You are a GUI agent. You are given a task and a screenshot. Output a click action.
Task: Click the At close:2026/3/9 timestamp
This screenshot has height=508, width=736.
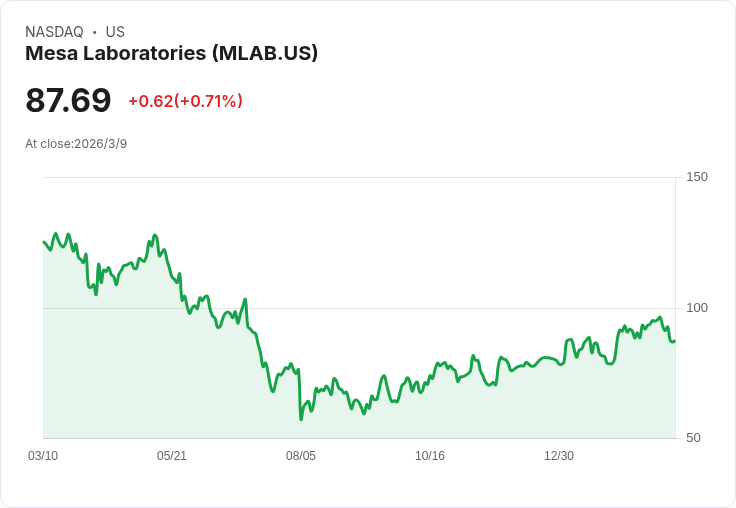point(76,144)
